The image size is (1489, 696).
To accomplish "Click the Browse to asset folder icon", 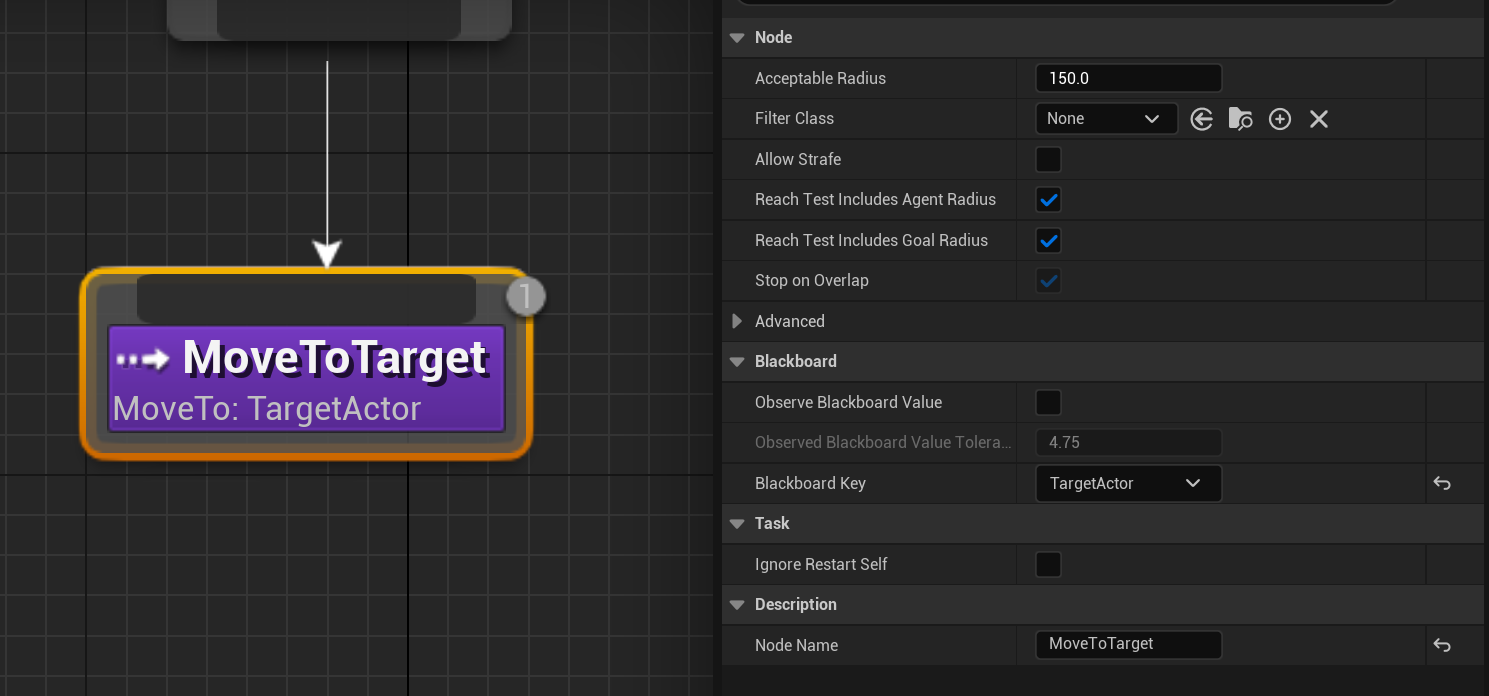I will [x=1240, y=119].
